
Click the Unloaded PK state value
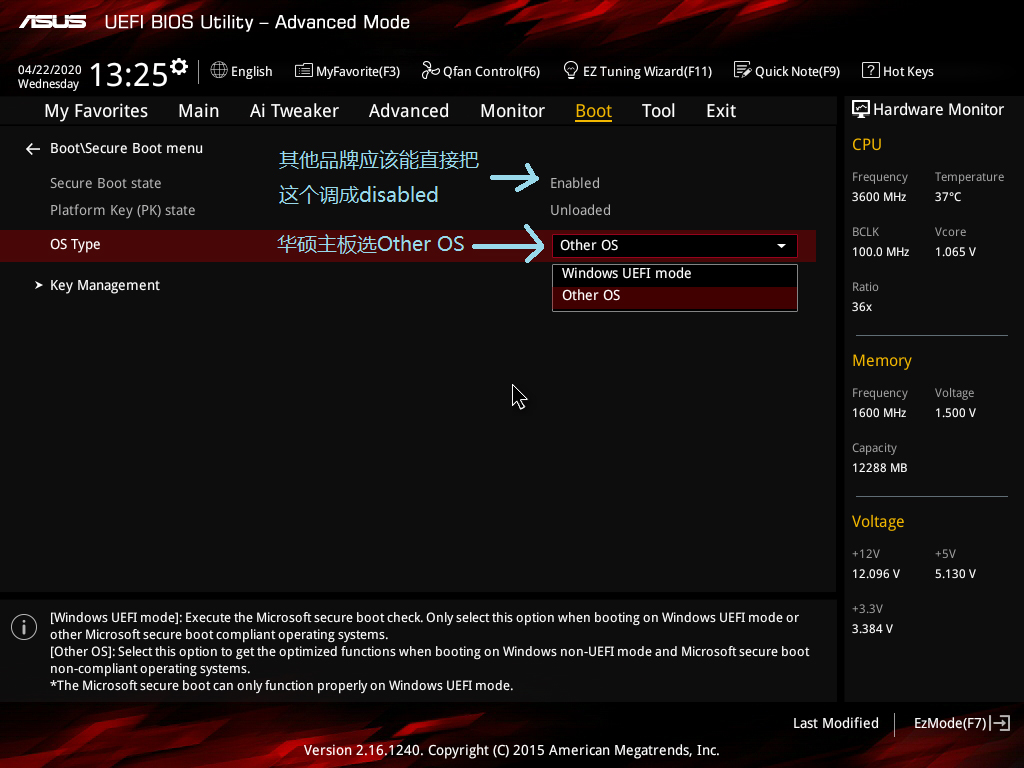point(581,210)
